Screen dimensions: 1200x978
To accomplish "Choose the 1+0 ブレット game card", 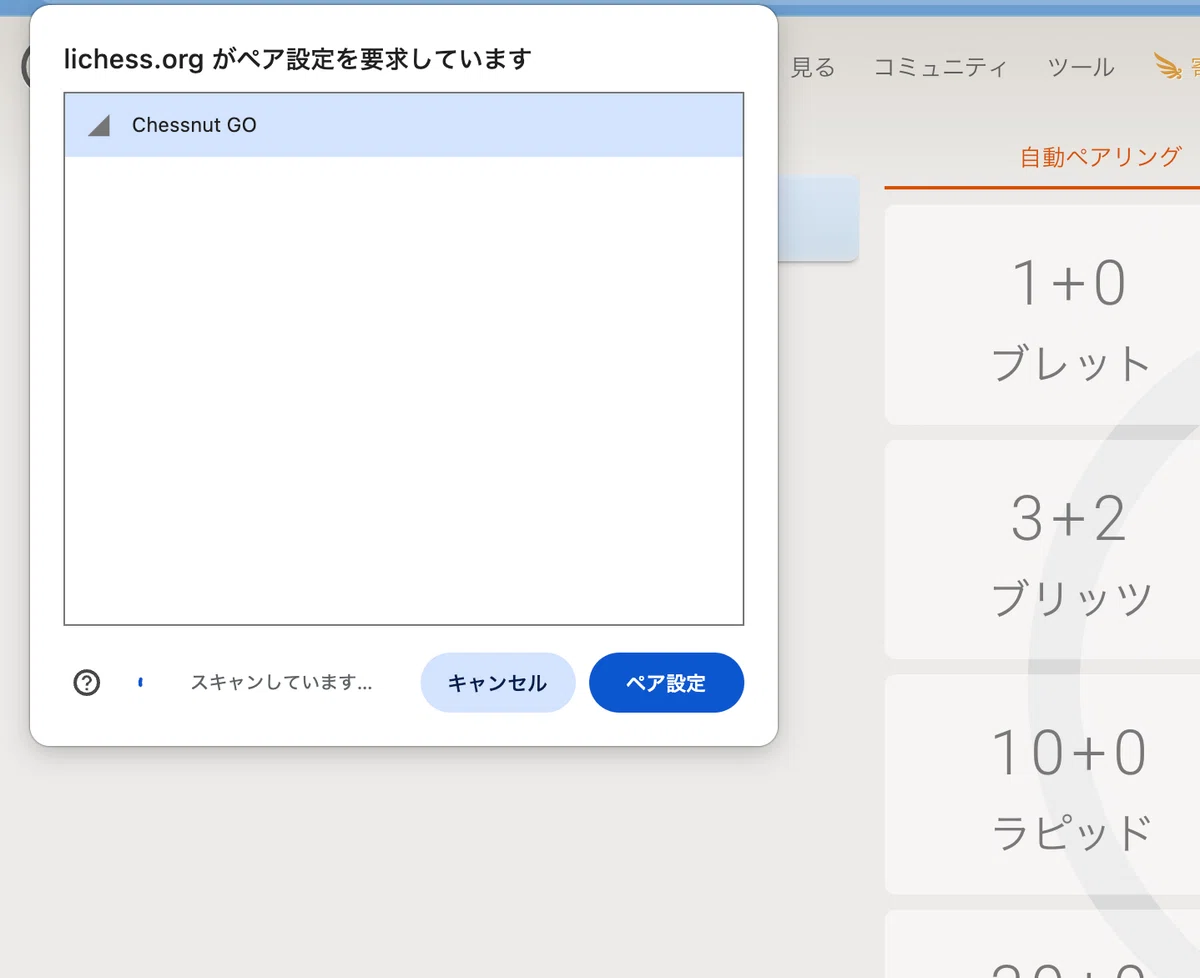I will pyautogui.click(x=1042, y=315).
